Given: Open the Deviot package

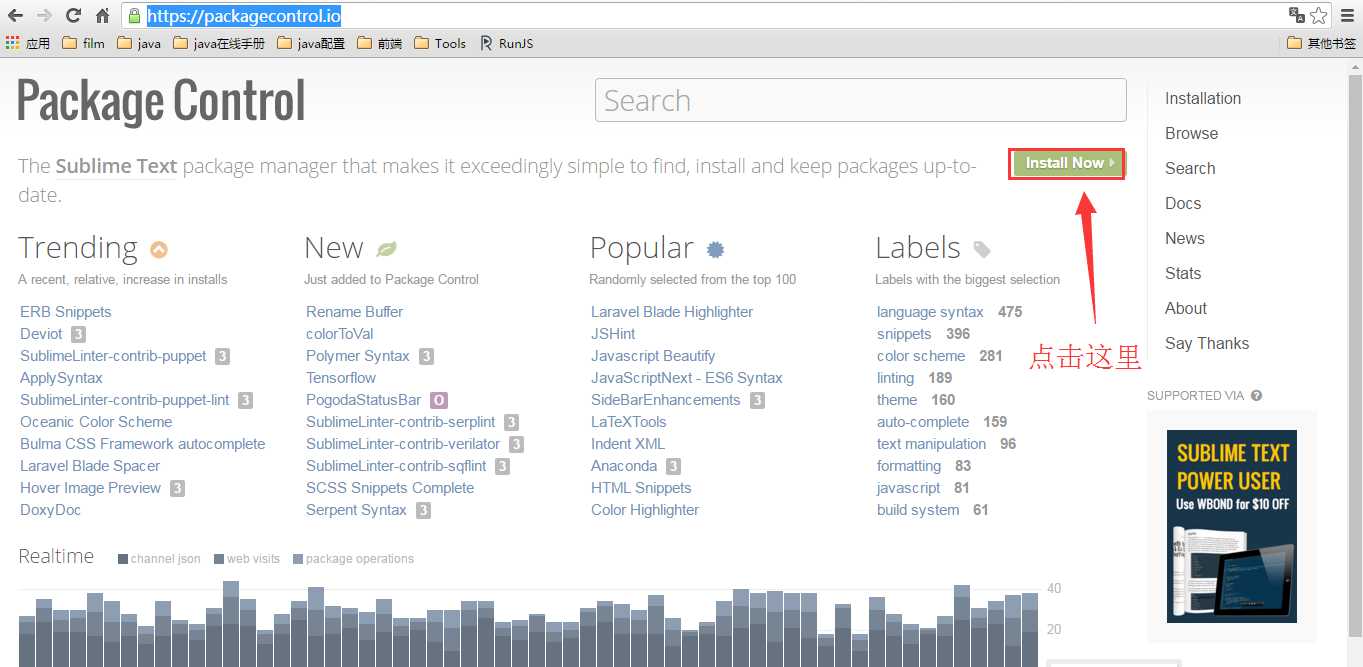Looking at the screenshot, I should coord(41,334).
